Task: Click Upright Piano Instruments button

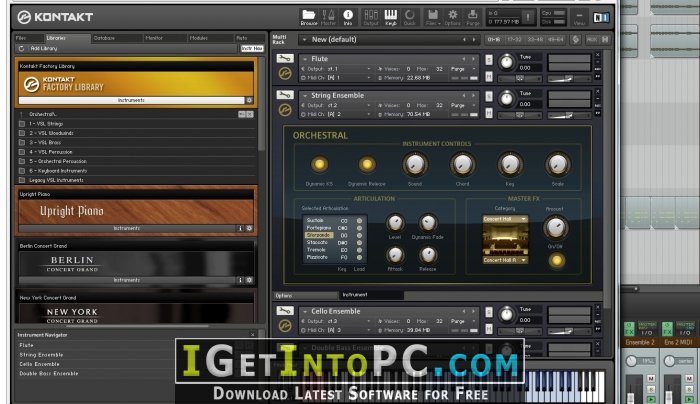Action: [x=127, y=228]
